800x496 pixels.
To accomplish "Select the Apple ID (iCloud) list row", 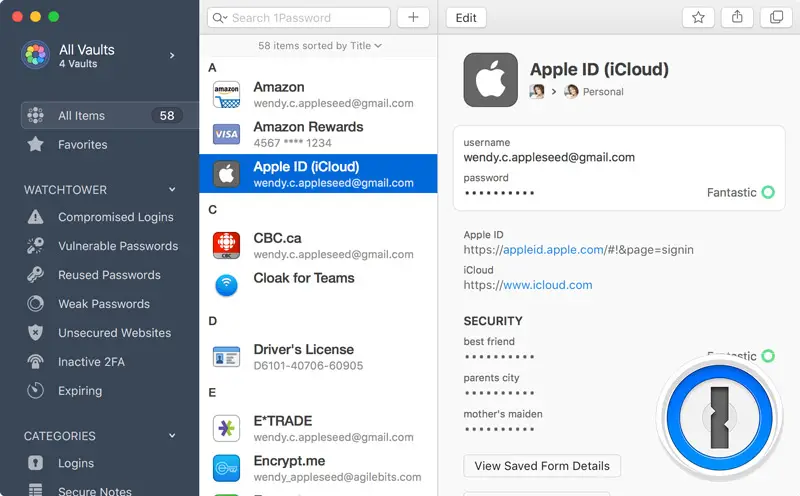I will (318, 173).
